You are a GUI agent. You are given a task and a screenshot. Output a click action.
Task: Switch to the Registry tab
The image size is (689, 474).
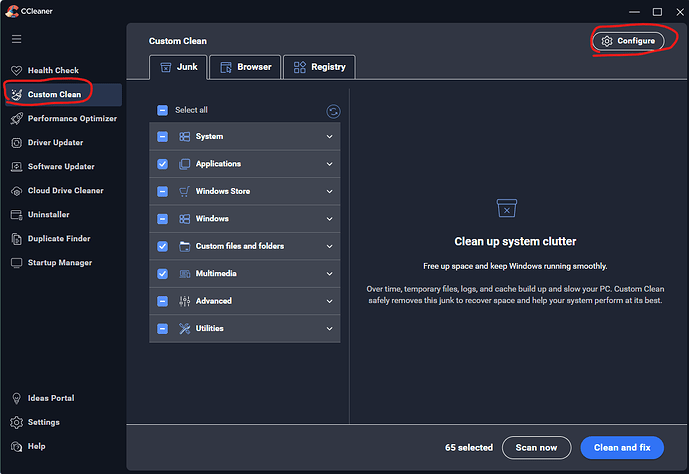pos(319,67)
